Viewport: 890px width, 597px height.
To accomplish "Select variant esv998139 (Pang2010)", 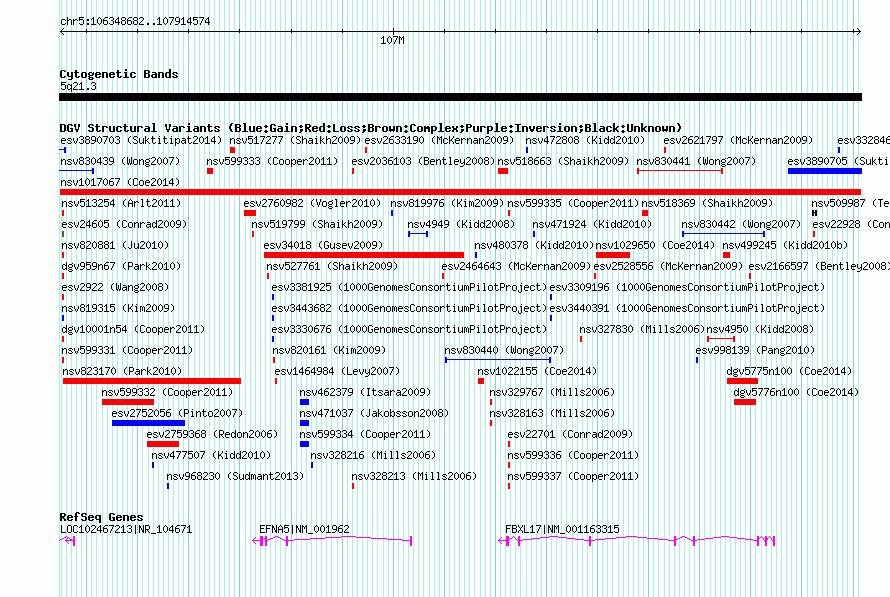I will (755, 350).
